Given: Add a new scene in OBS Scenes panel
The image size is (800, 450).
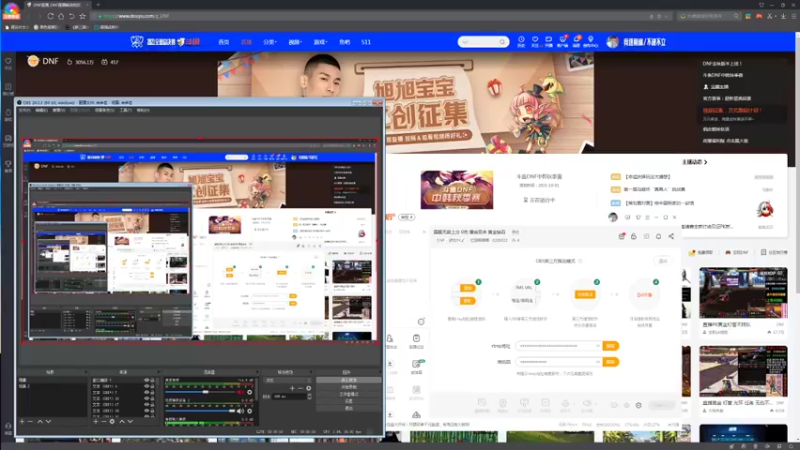Looking at the screenshot, I should [x=22, y=421].
